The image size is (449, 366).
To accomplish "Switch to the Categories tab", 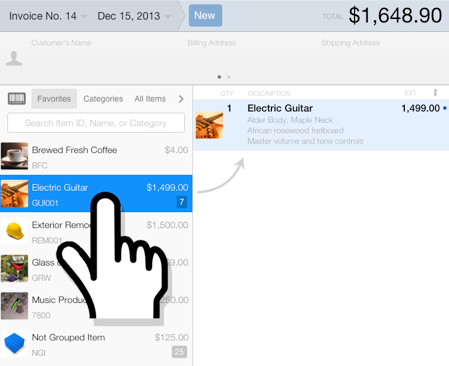I will [103, 99].
